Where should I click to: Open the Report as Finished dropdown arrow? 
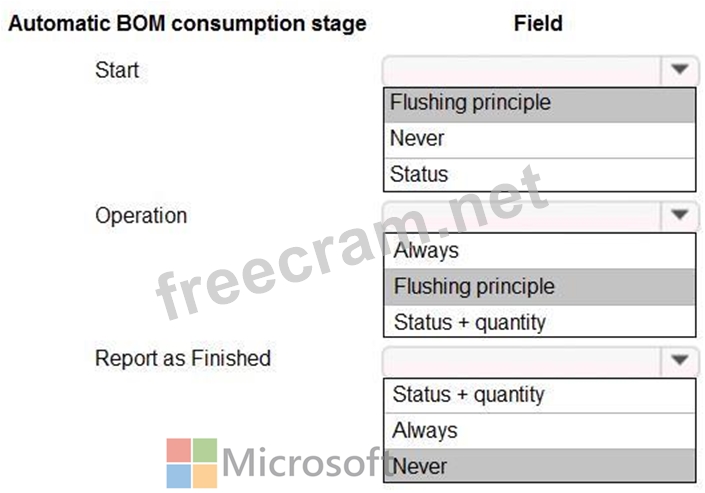click(x=679, y=360)
